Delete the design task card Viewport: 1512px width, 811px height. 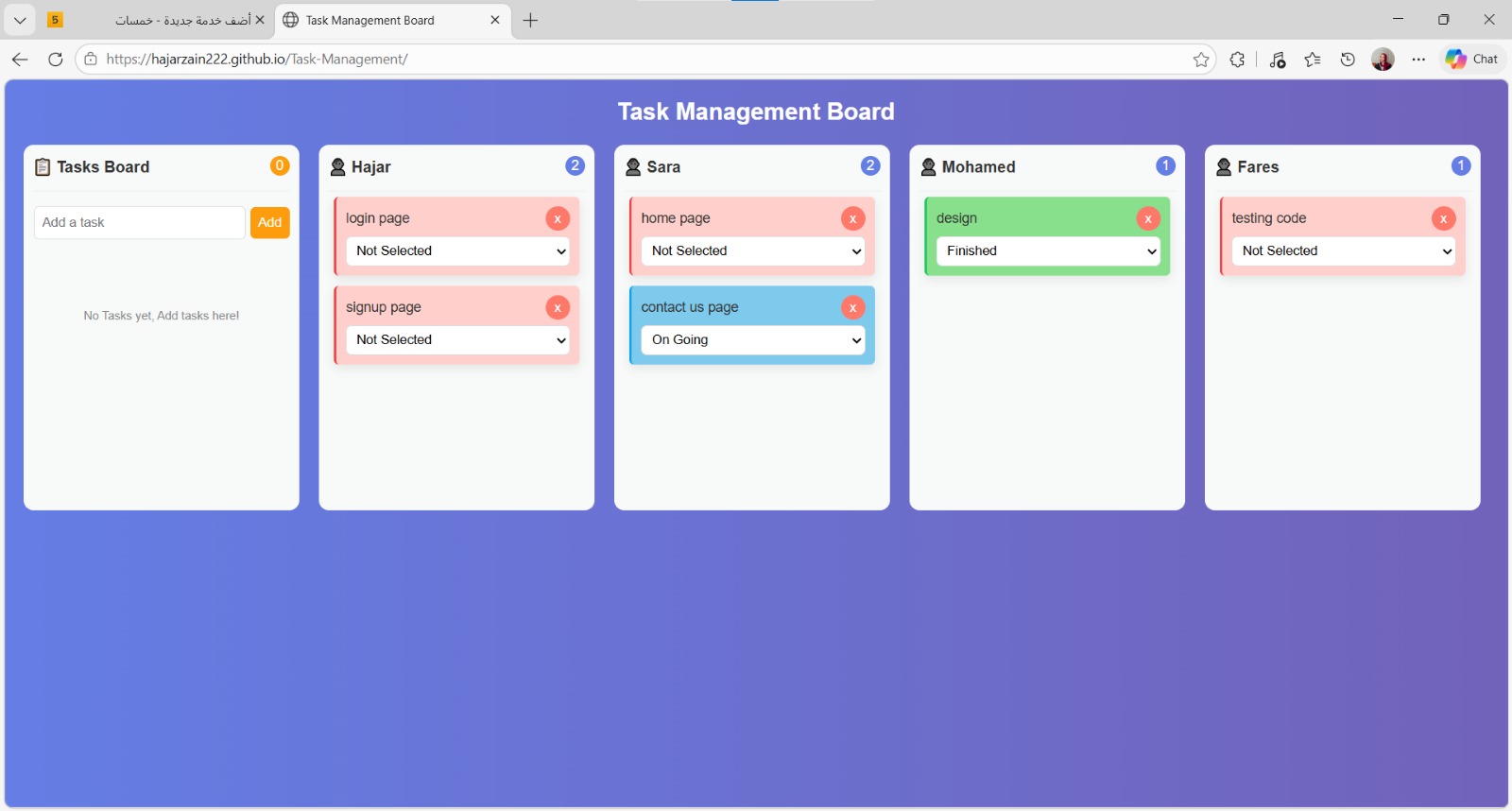pos(1148,218)
